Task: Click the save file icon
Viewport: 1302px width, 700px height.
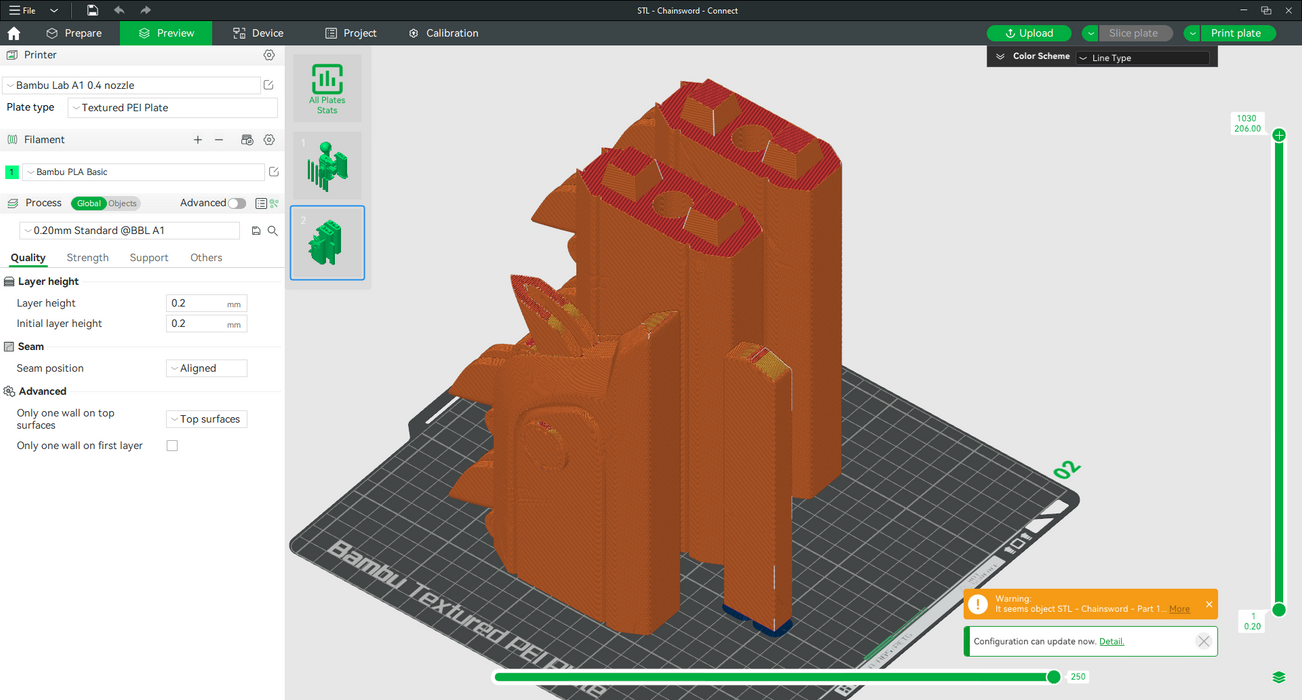Action: 92,10
